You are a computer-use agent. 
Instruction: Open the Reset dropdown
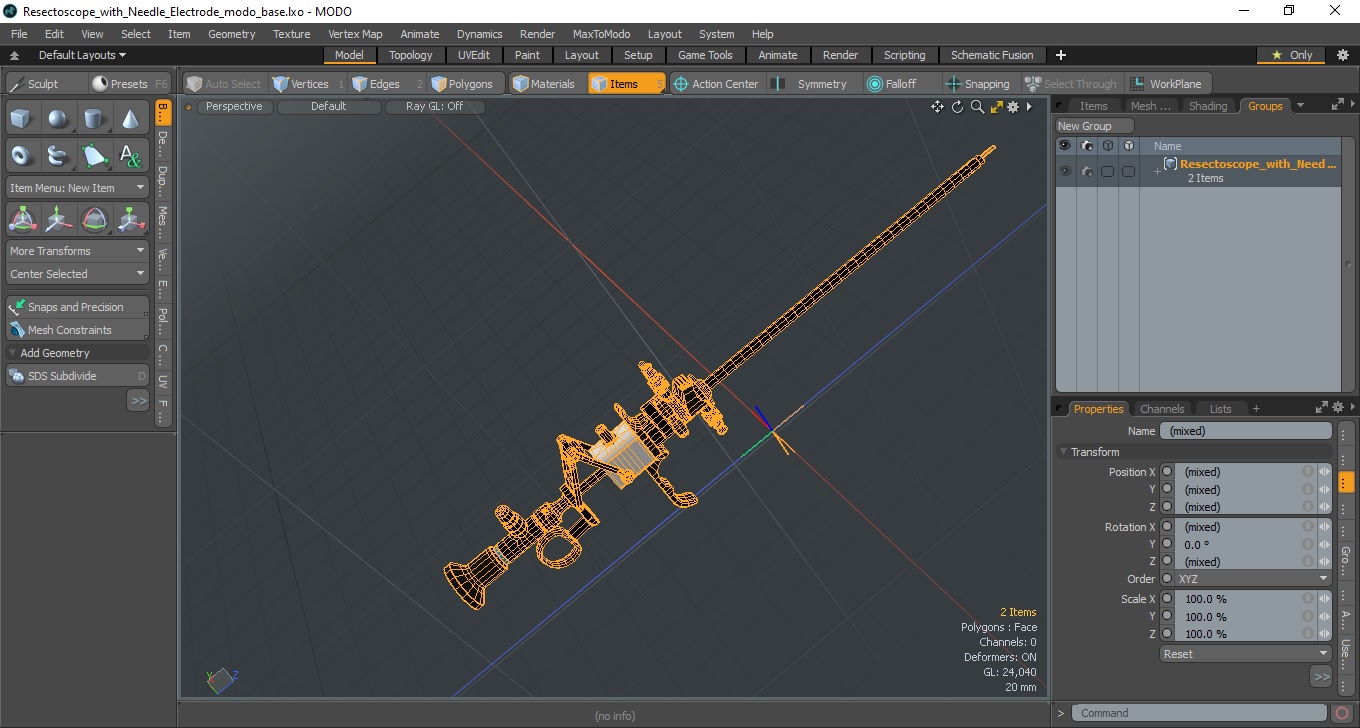[1245, 654]
